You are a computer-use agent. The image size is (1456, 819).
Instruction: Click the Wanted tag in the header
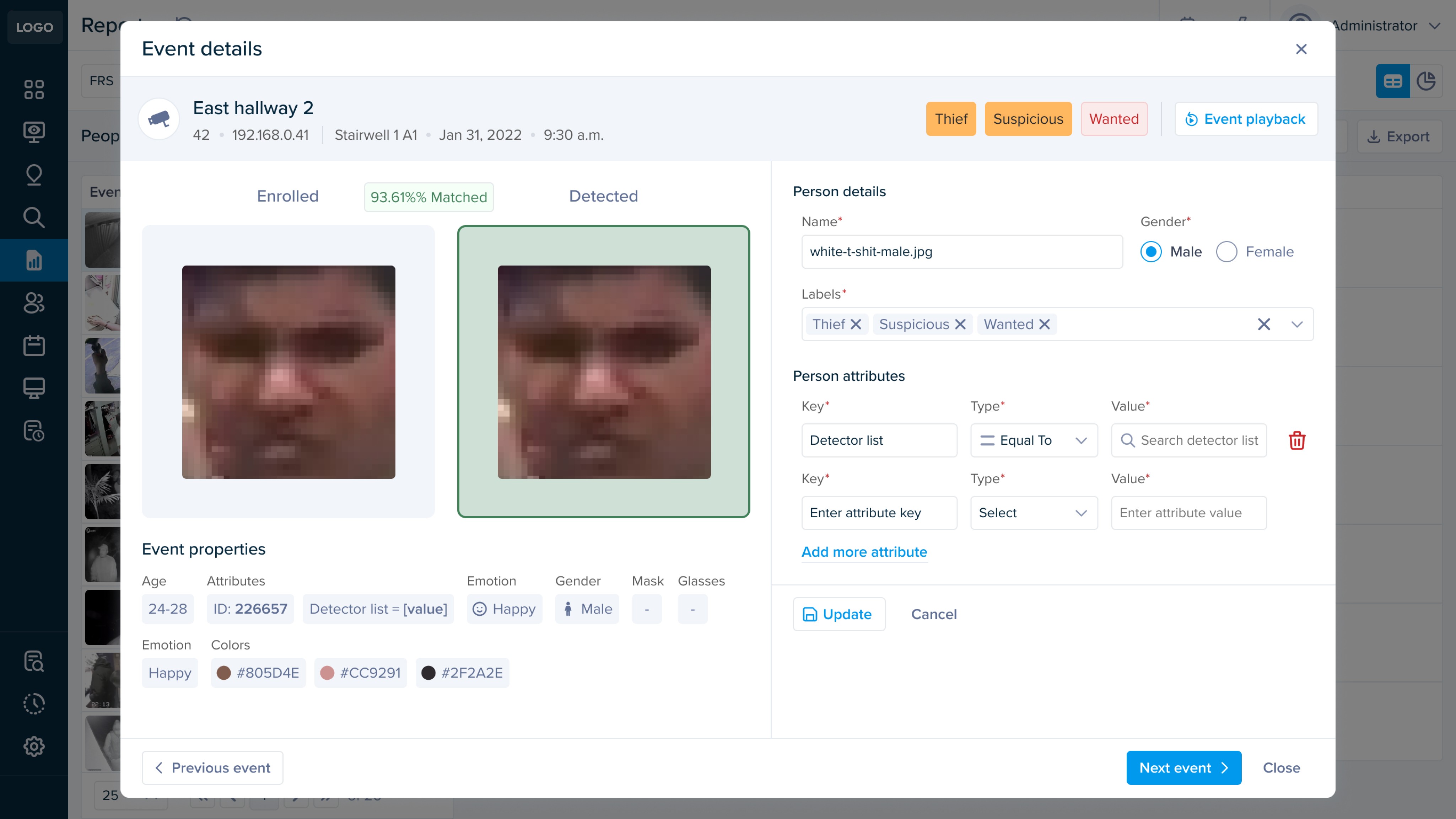[x=1113, y=119]
